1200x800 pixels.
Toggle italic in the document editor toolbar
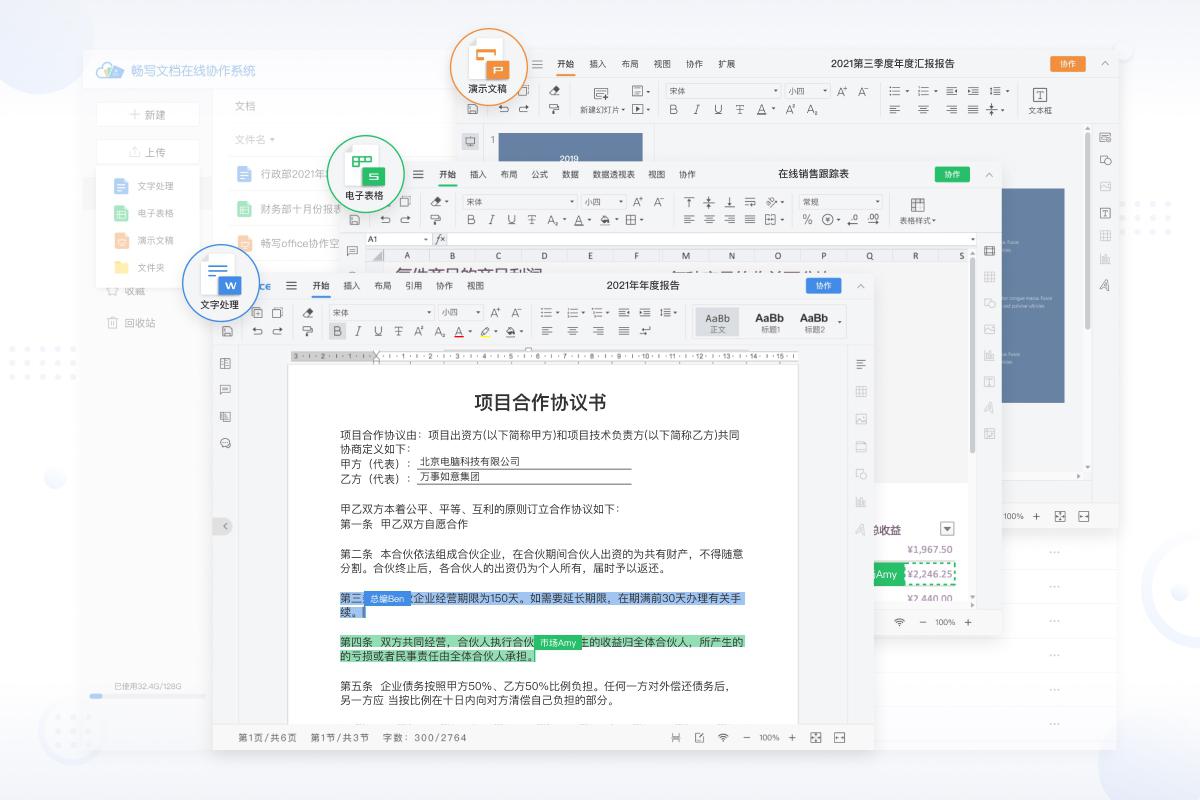pyautogui.click(x=358, y=331)
